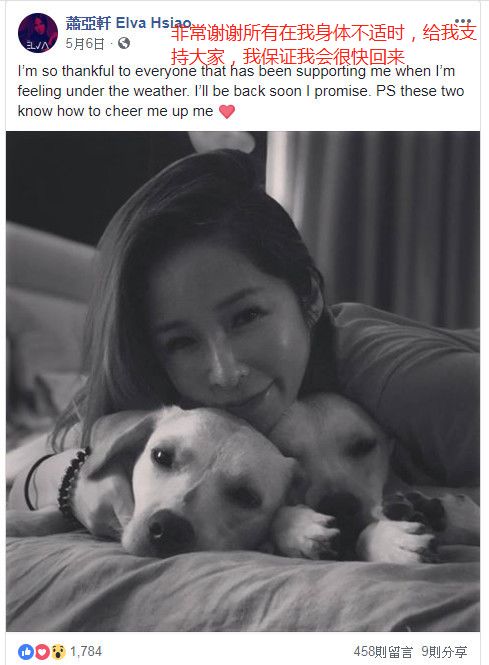Open the 蕭亞軒 Elva Hsiao page name

pyautogui.click(x=129, y=23)
